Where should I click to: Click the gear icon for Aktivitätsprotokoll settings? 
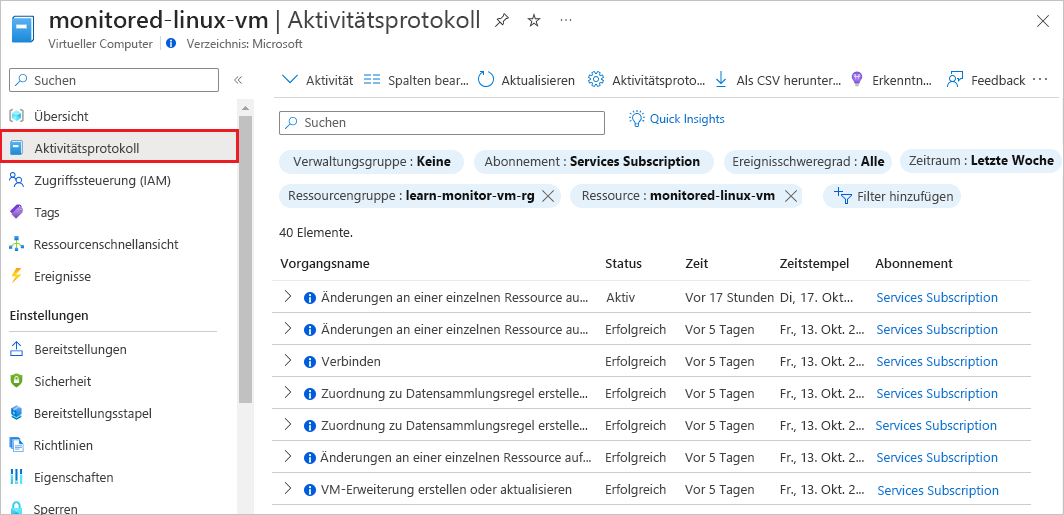coord(596,80)
